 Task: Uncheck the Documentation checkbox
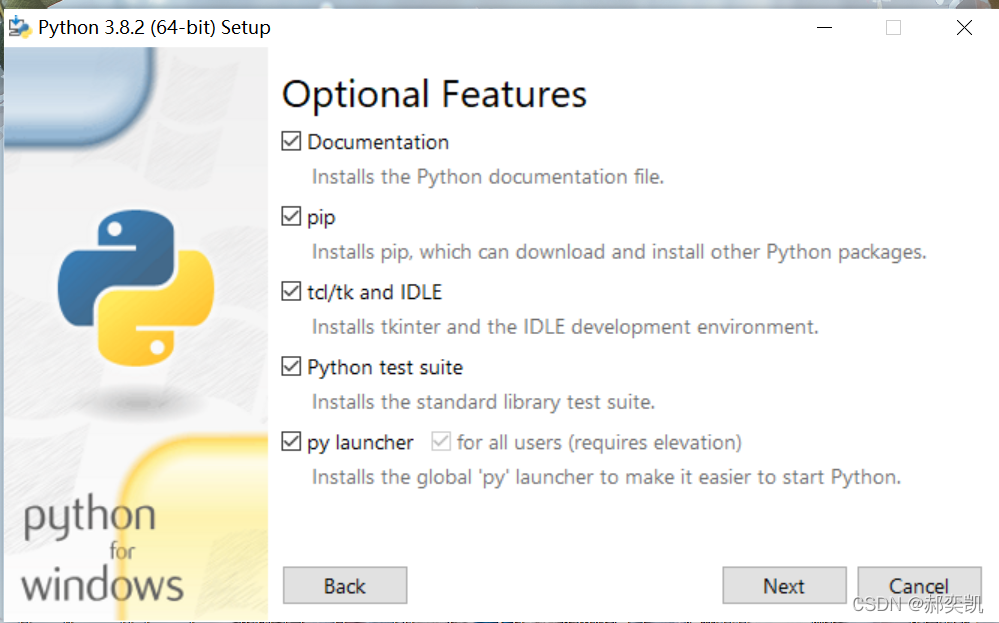click(x=291, y=141)
